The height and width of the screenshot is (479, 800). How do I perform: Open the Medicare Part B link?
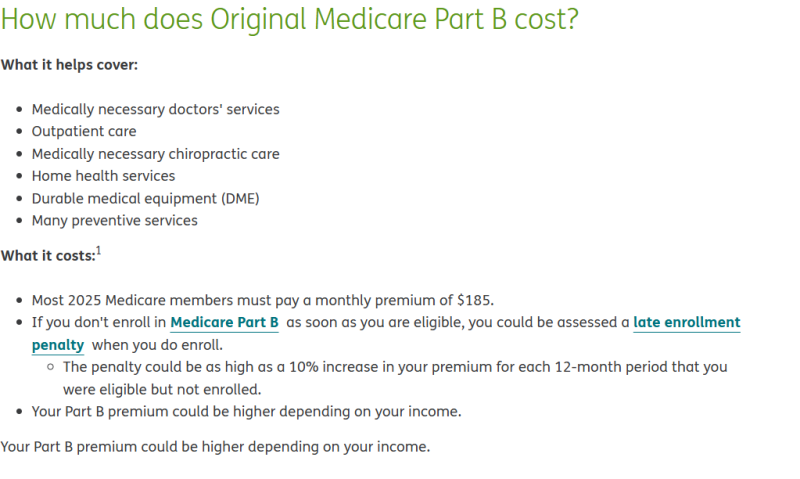click(224, 323)
